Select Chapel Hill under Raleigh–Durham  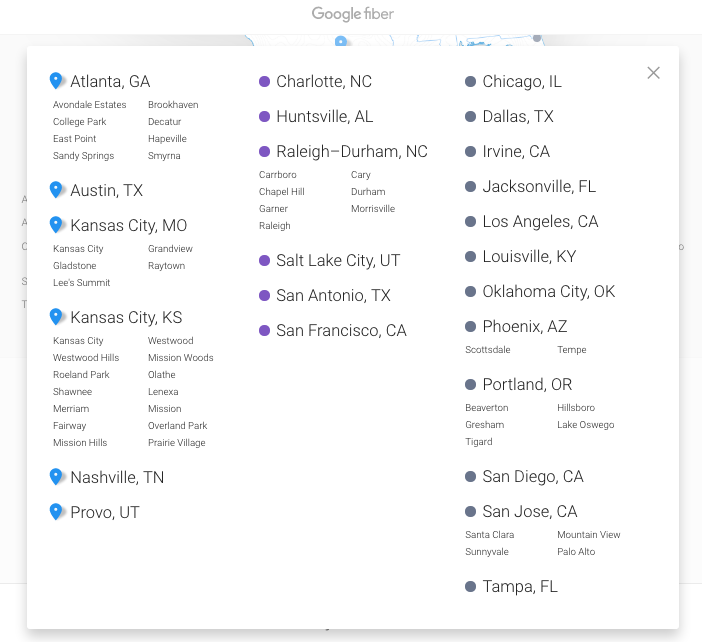(282, 192)
